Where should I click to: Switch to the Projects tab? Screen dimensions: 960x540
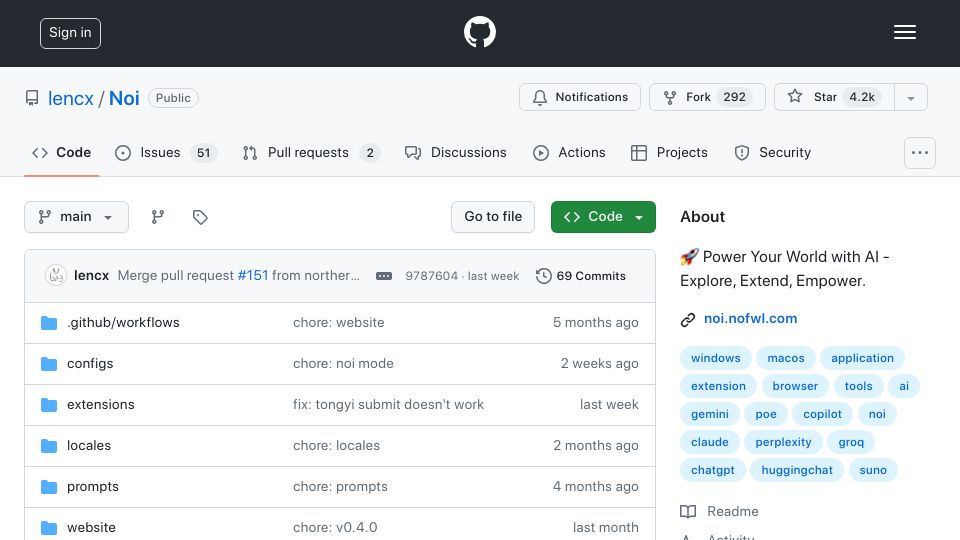coord(669,152)
